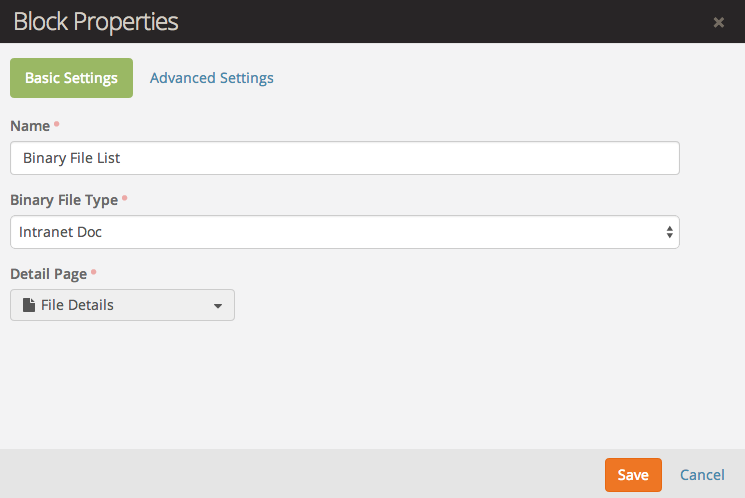Open the Binary File Type dropdown
The width and height of the screenshot is (745, 498).
tap(344, 232)
